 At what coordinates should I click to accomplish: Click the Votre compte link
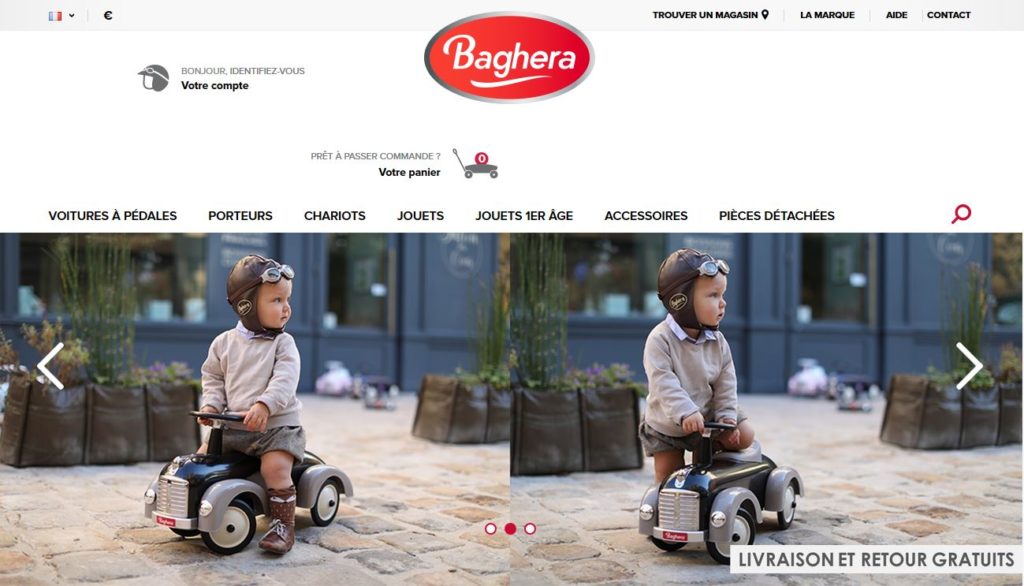[x=215, y=86]
